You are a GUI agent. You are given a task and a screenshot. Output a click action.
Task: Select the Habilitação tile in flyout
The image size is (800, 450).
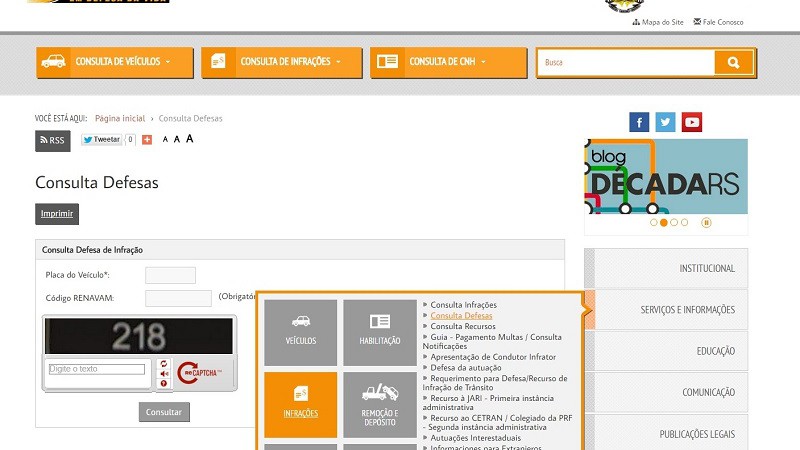point(380,333)
